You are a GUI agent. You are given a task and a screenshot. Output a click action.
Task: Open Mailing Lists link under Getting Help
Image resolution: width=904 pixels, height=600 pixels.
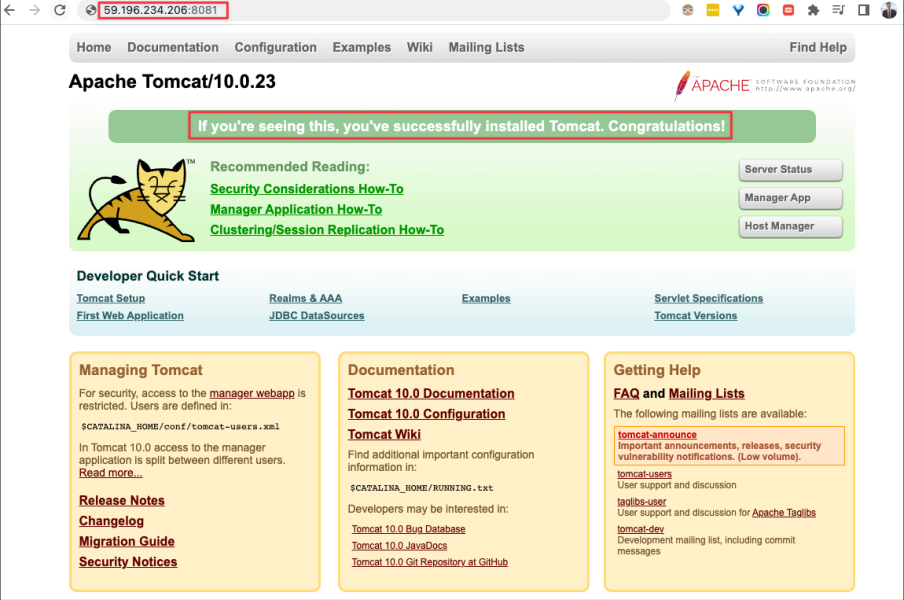click(x=707, y=394)
